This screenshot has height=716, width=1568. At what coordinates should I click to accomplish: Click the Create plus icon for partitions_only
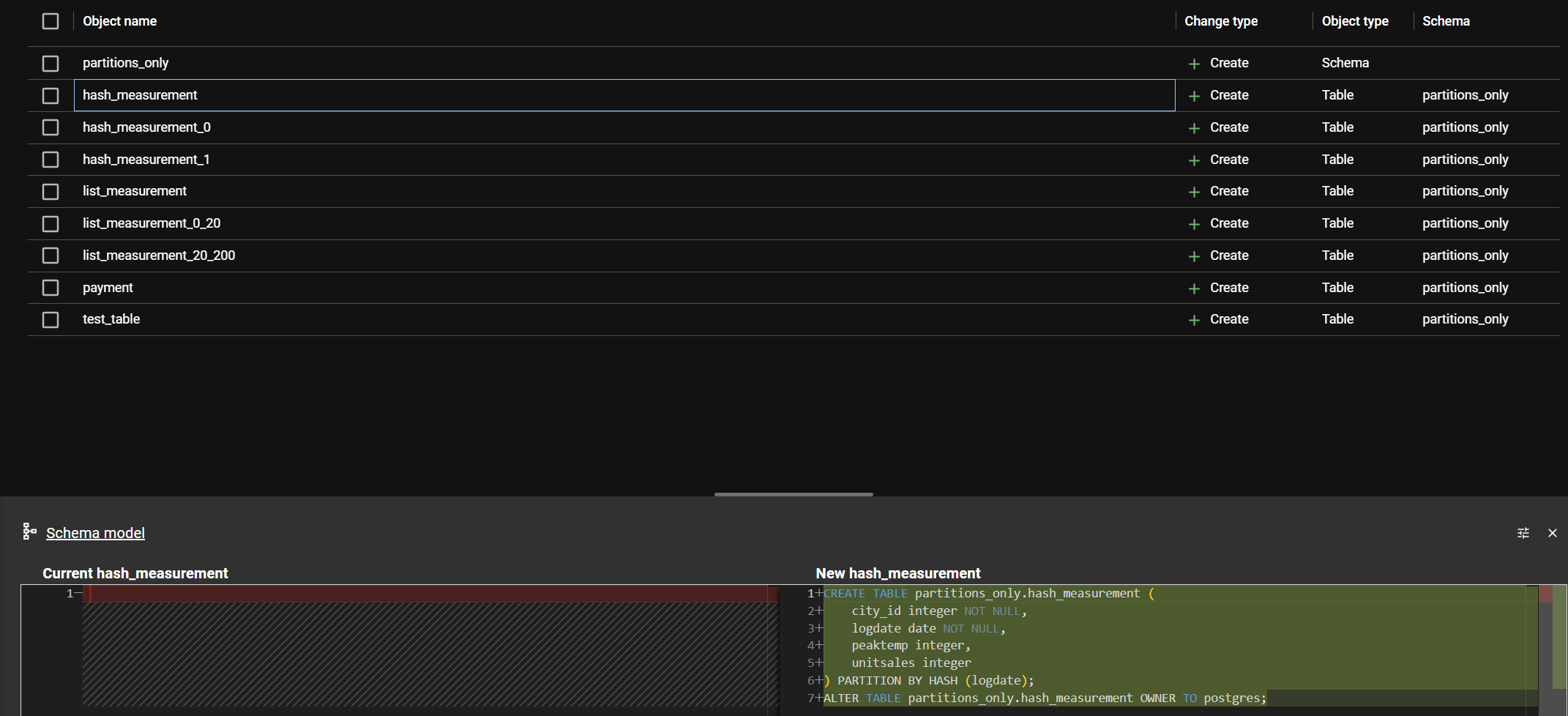1194,64
